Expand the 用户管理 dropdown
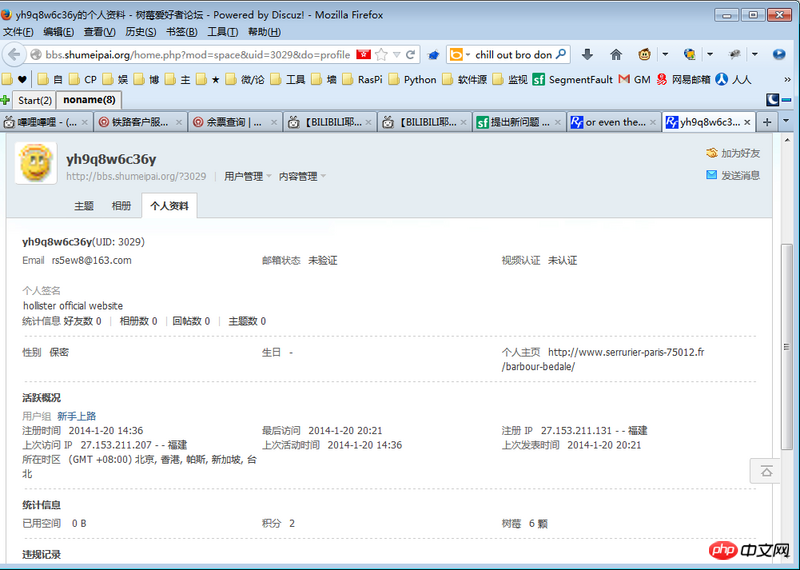The height and width of the screenshot is (570, 800). [248, 176]
